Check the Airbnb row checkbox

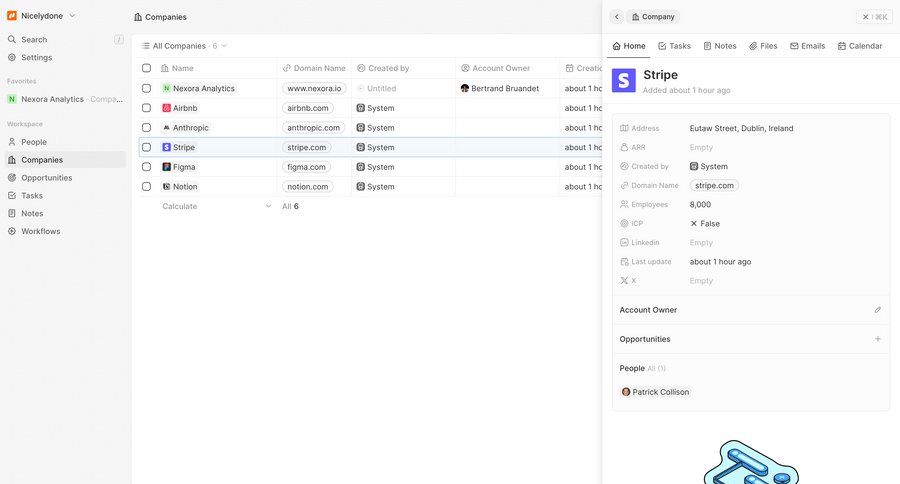(x=146, y=108)
